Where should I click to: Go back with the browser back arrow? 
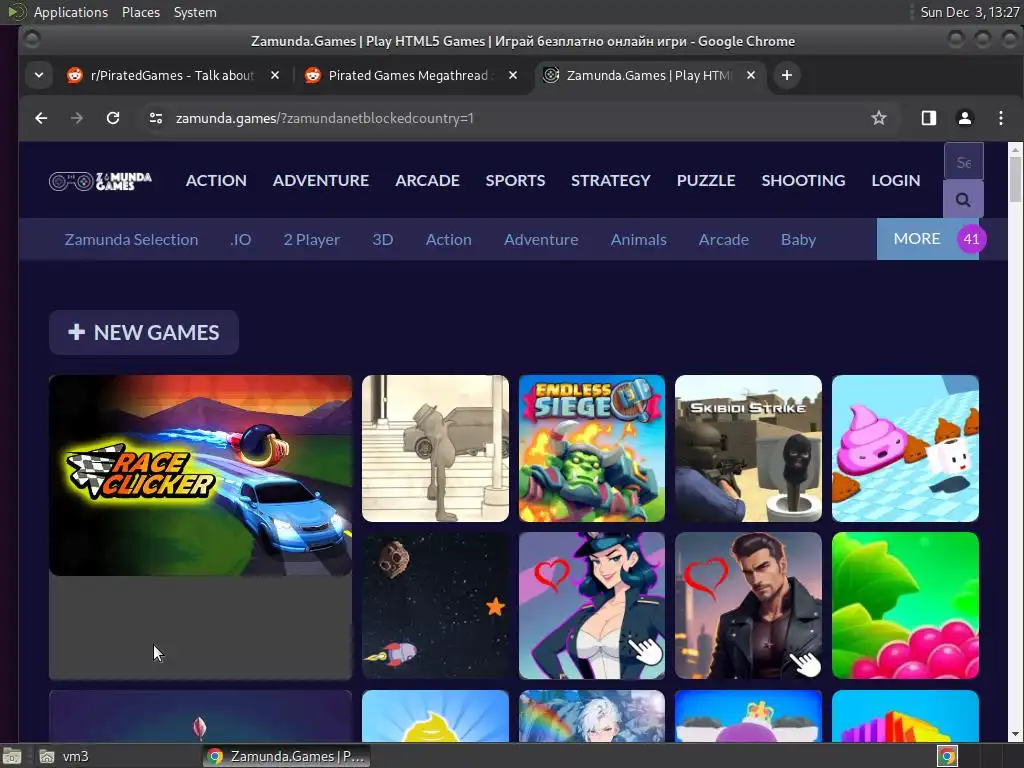tap(41, 118)
